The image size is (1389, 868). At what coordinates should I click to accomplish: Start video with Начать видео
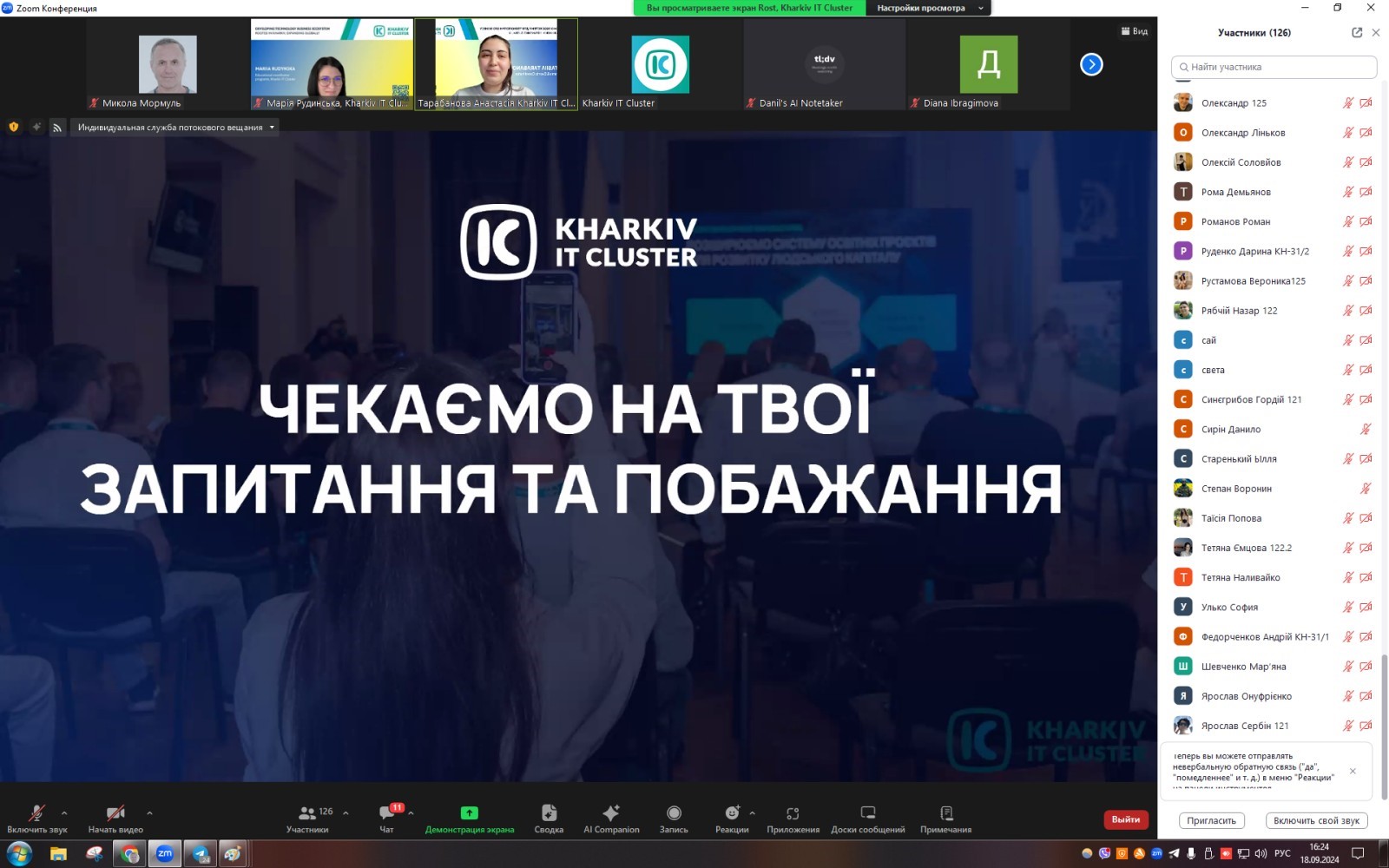coord(115,819)
